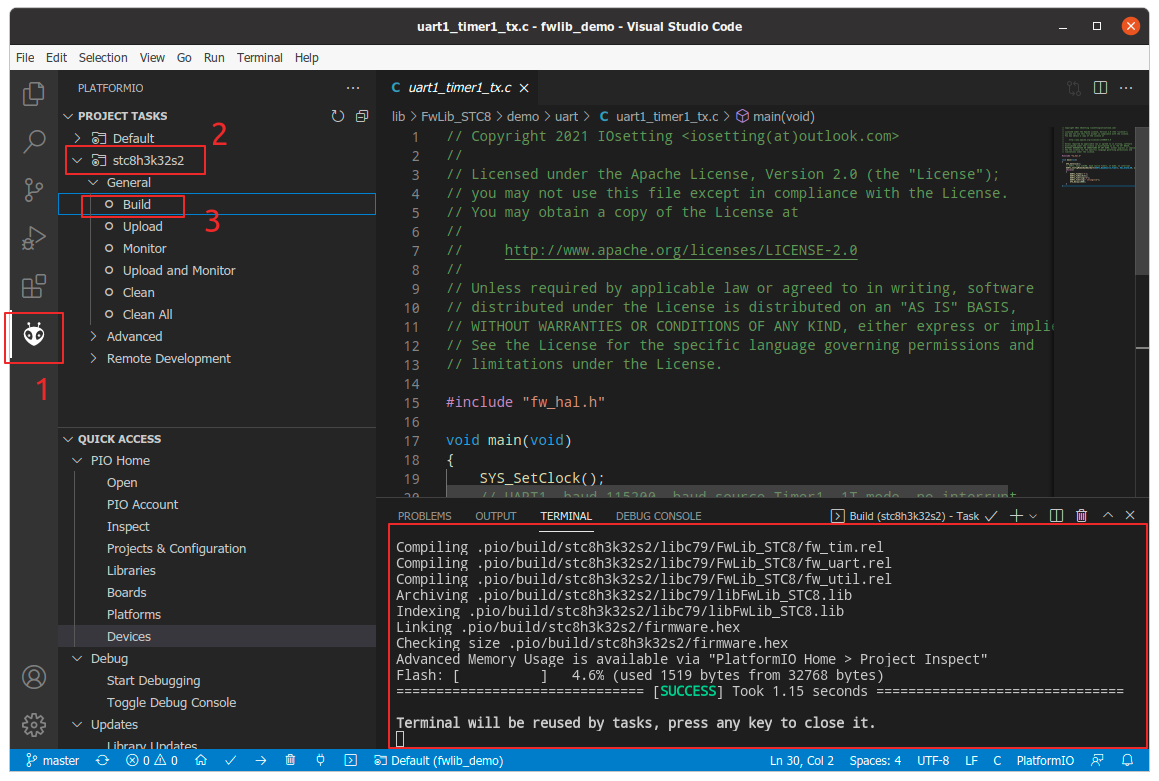Switch to the Problems tab
Viewport: 1159px width, 781px height.
click(424, 516)
